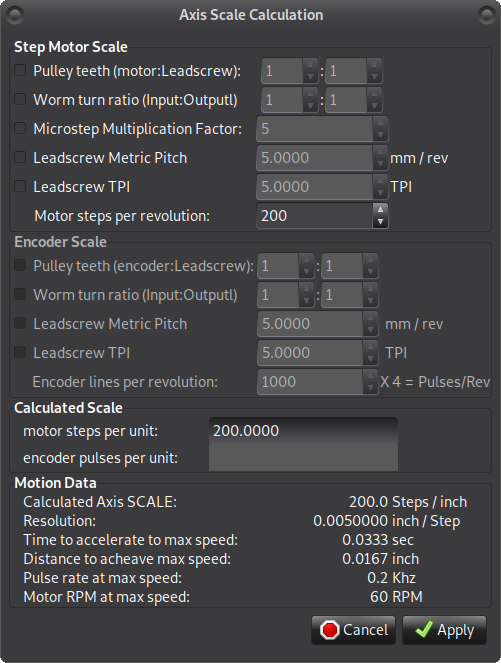Click the Step Motor Leadscrew Metric Pitch value field

[x=314, y=158]
